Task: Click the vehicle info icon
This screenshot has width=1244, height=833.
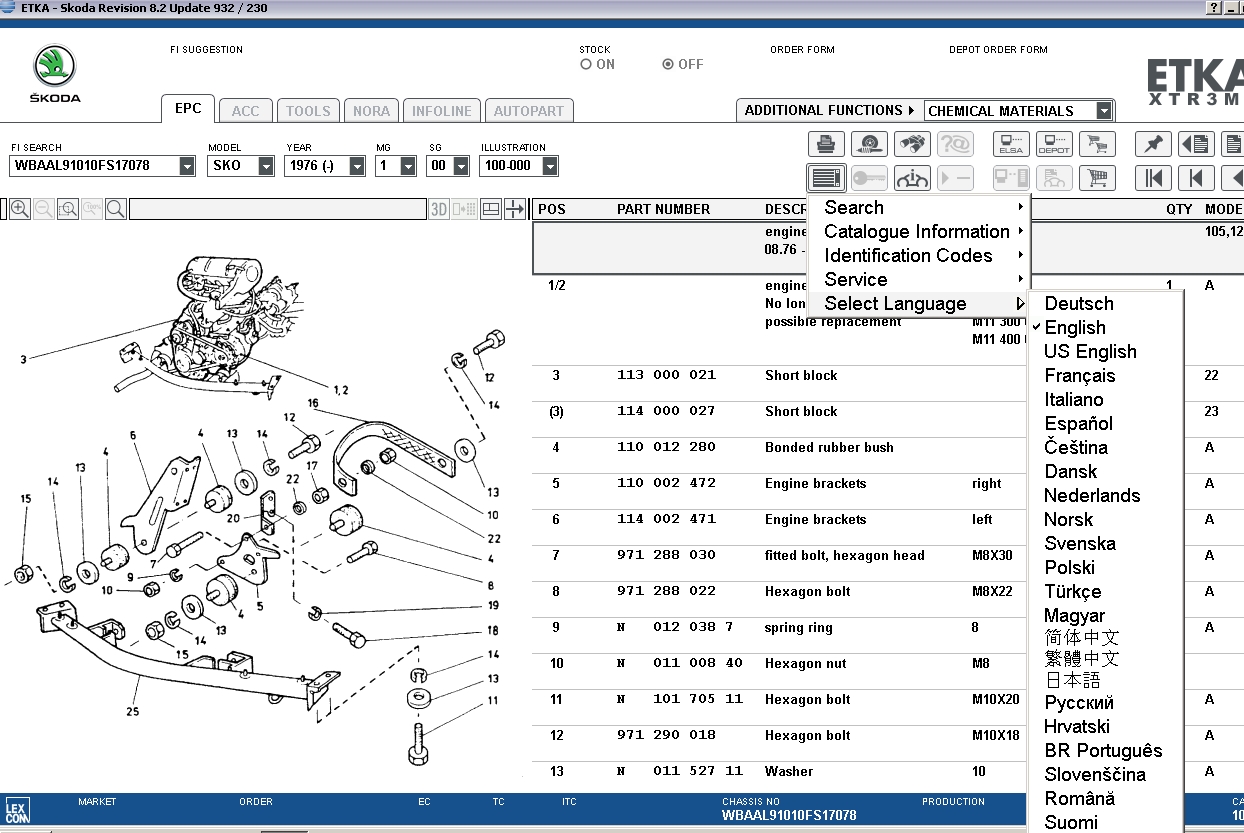Action: click(911, 179)
